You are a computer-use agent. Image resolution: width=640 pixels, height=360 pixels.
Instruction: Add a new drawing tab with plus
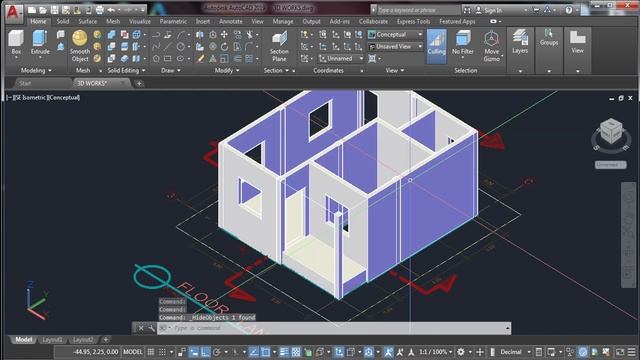(x=139, y=83)
